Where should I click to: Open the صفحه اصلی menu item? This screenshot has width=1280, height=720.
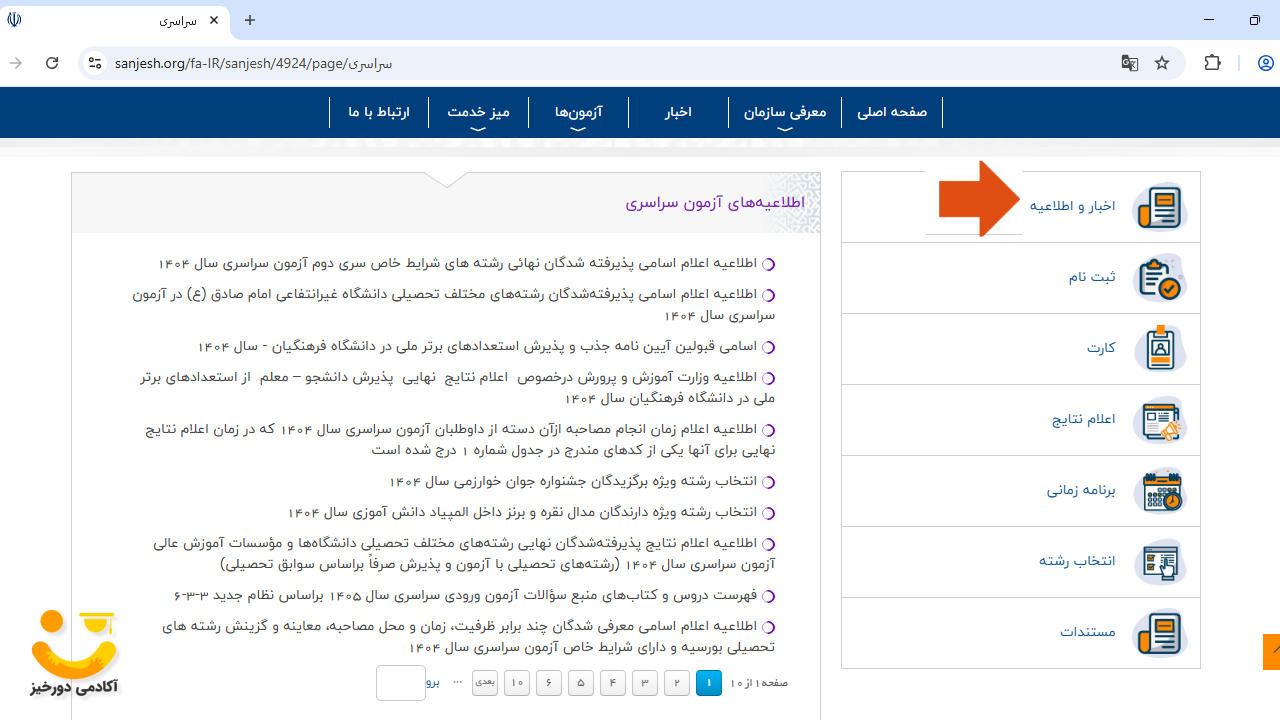coord(892,112)
